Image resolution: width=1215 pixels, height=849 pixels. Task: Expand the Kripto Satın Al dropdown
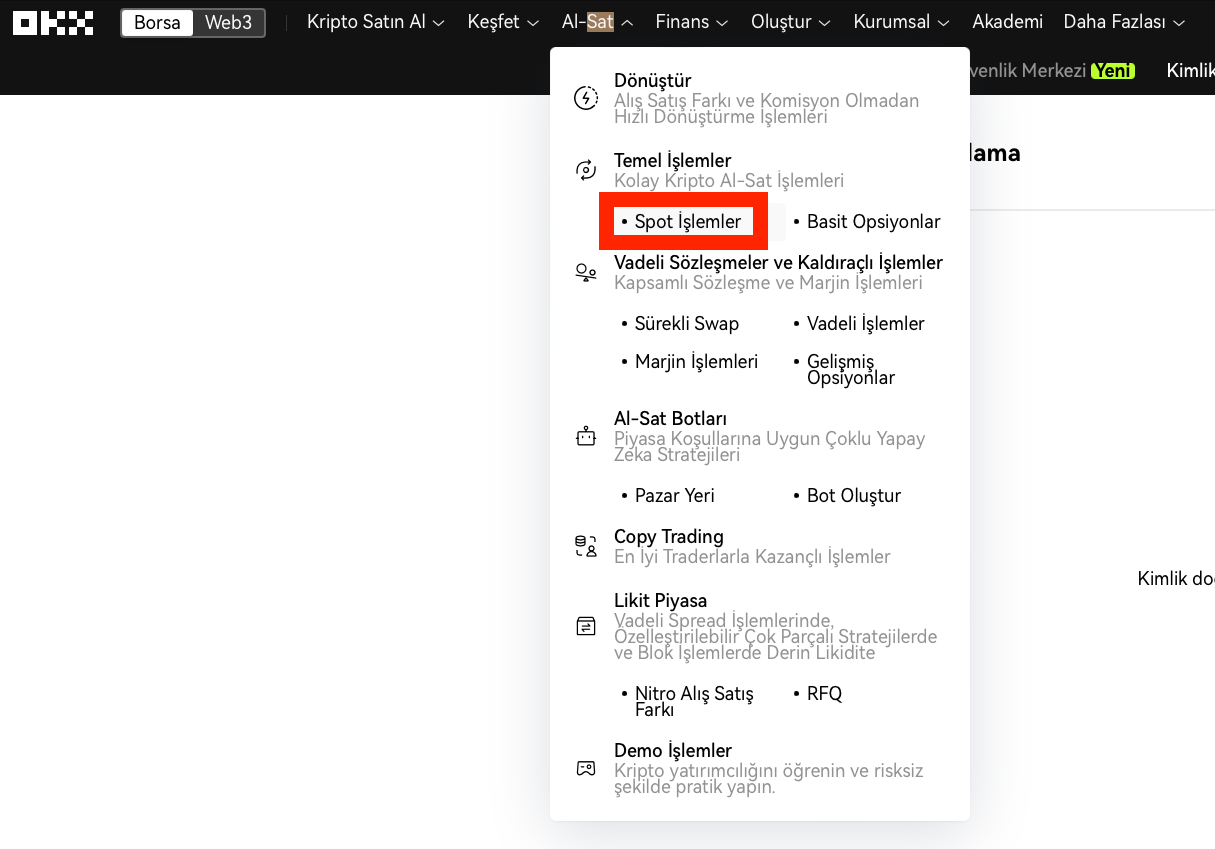point(375,22)
